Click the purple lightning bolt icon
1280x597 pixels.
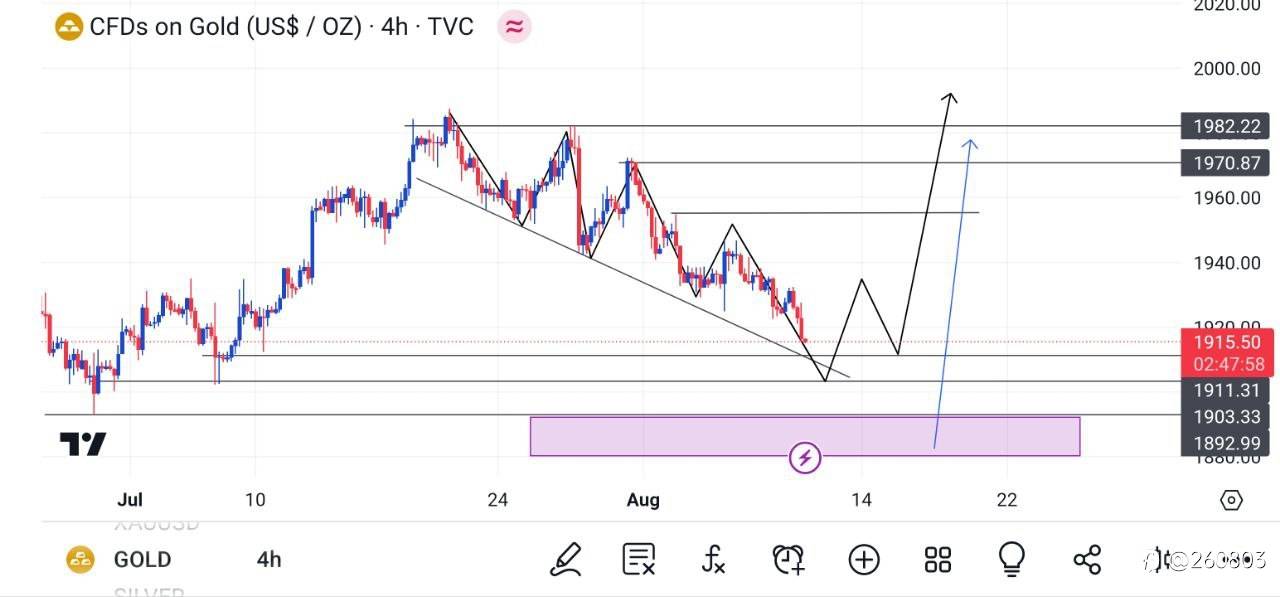pyautogui.click(x=806, y=458)
